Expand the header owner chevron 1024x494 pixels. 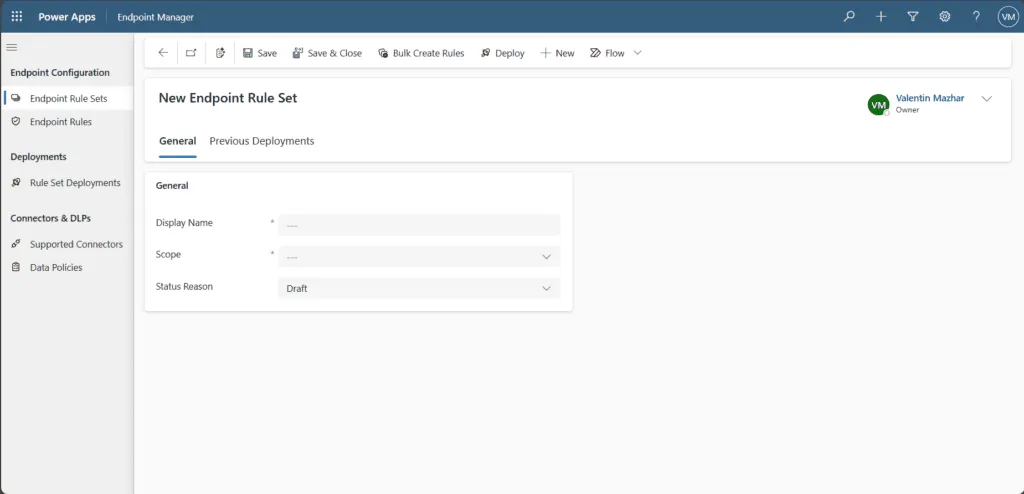tap(987, 99)
